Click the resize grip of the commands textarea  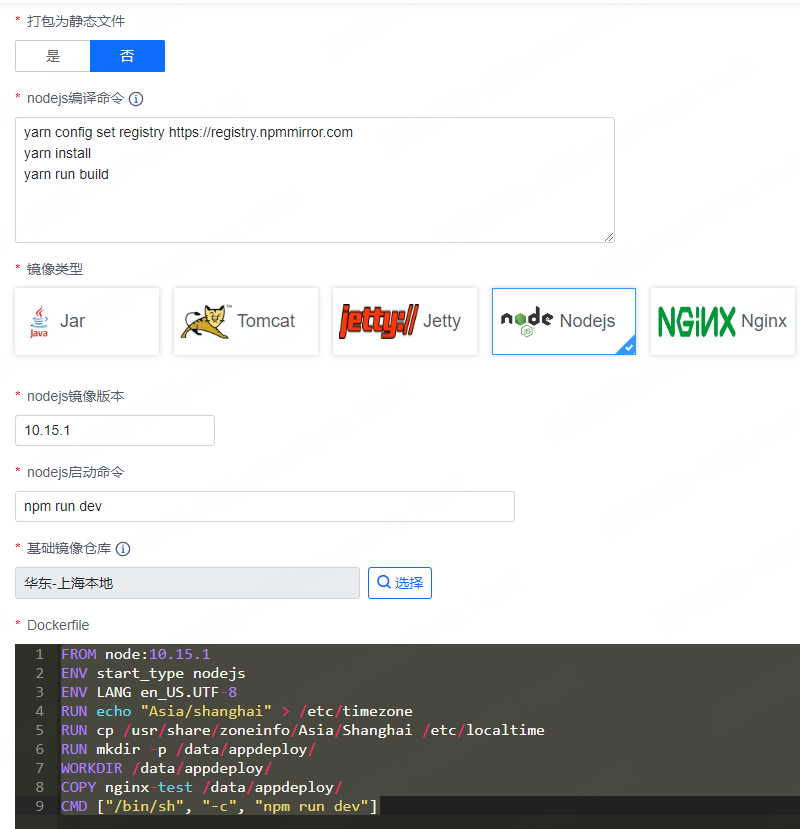click(608, 237)
